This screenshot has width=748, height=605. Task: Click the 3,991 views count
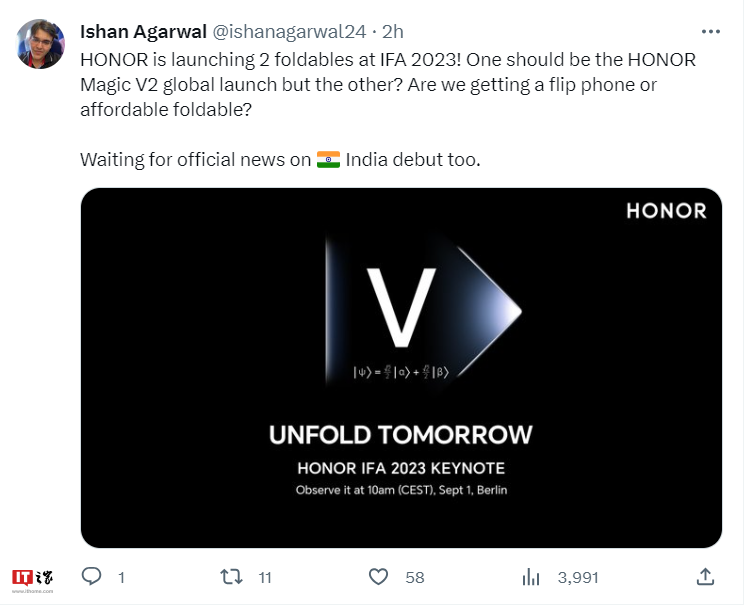point(577,578)
